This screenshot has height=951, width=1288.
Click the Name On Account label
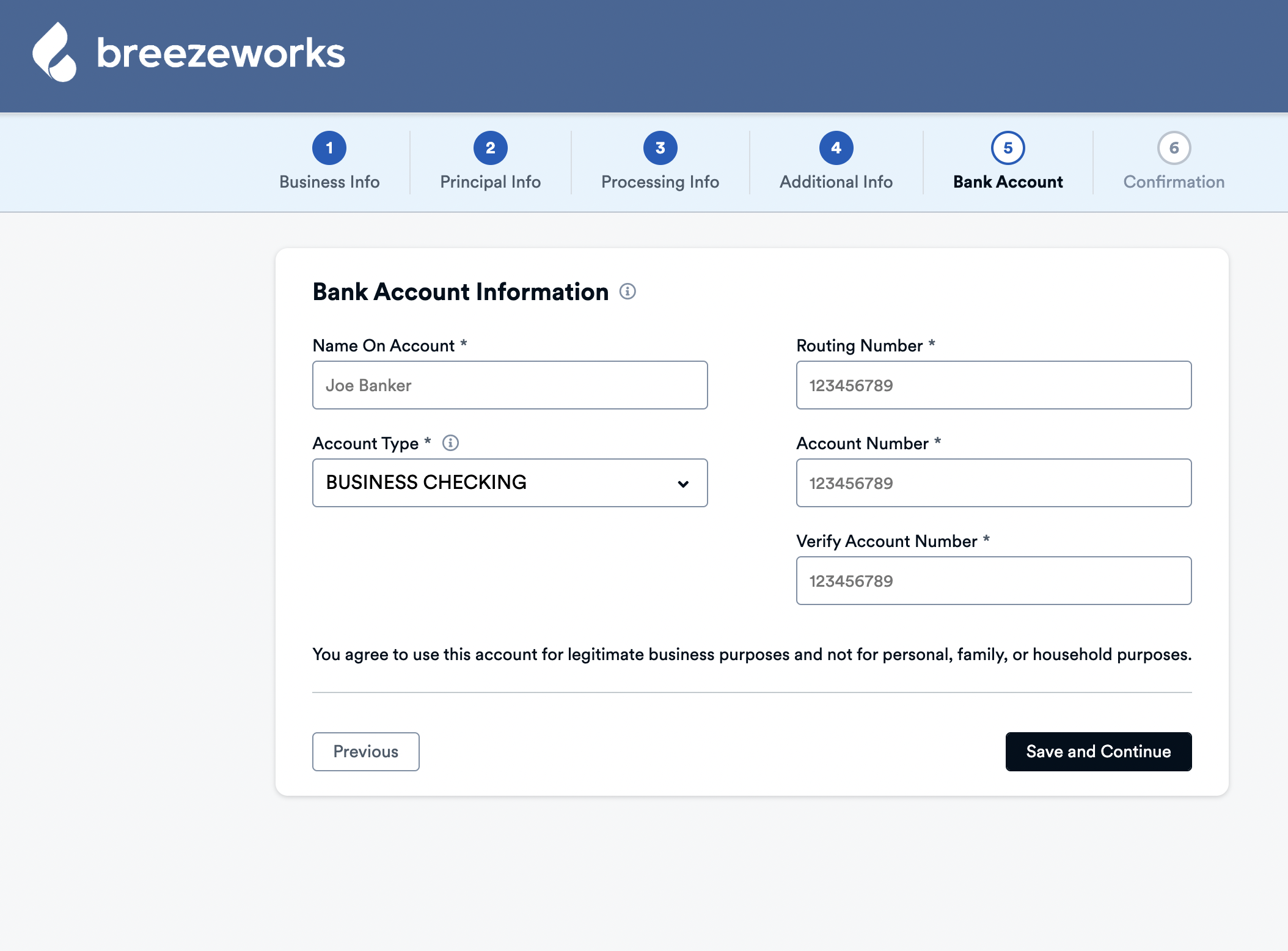point(390,346)
